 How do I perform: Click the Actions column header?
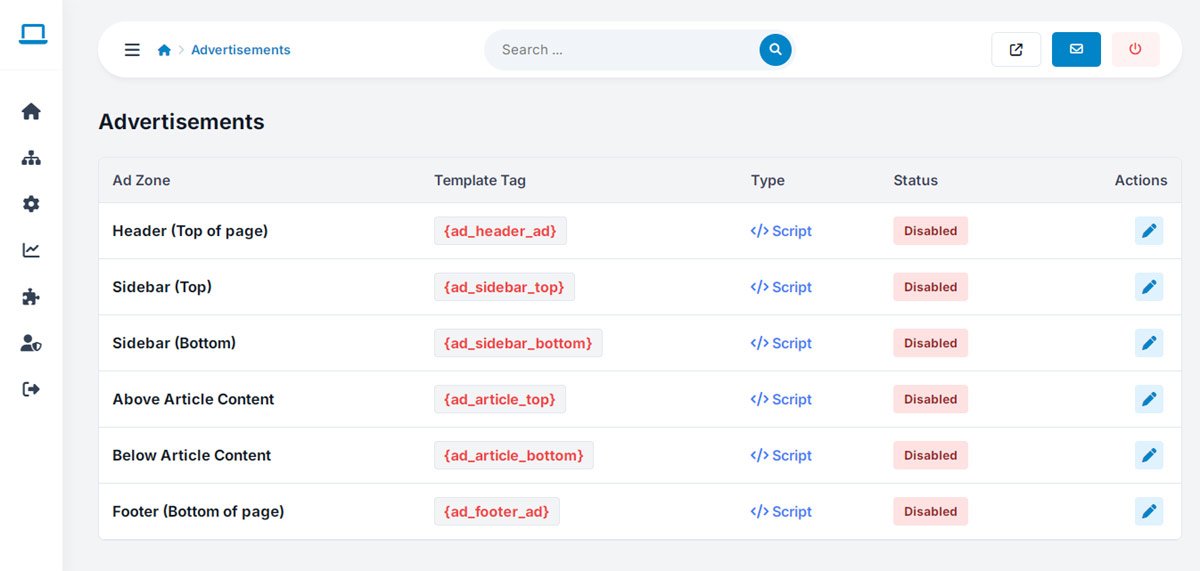[1141, 181]
